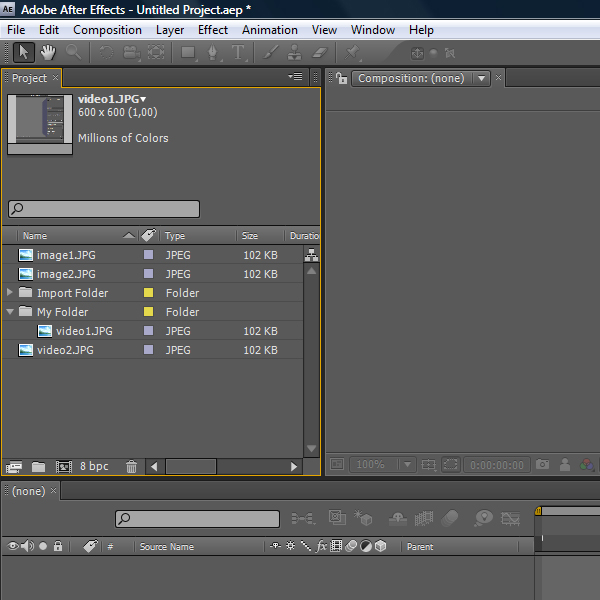Open the Window menu
The image size is (600, 600).
point(373,30)
